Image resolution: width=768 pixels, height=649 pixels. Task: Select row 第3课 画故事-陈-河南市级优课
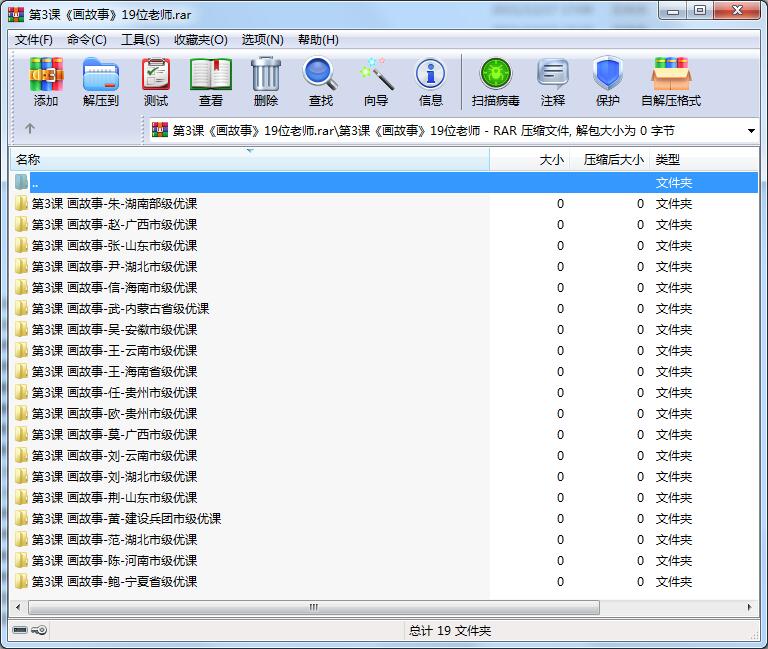384,561
